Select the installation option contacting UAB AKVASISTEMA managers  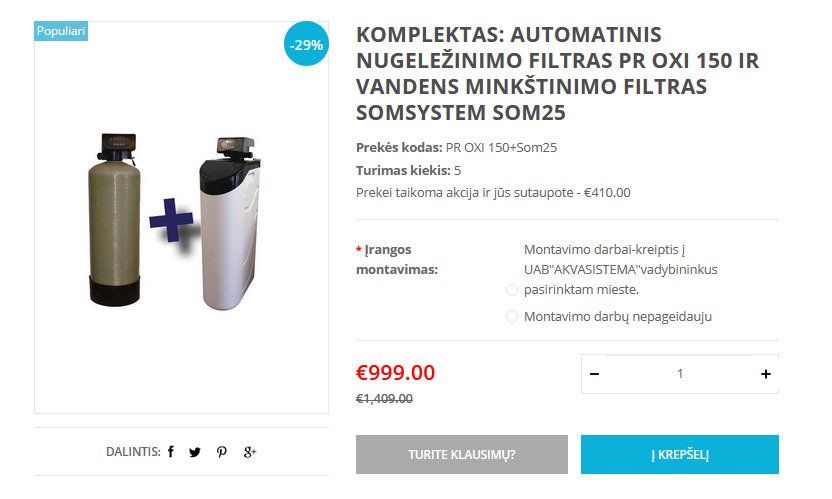pyautogui.click(x=512, y=290)
